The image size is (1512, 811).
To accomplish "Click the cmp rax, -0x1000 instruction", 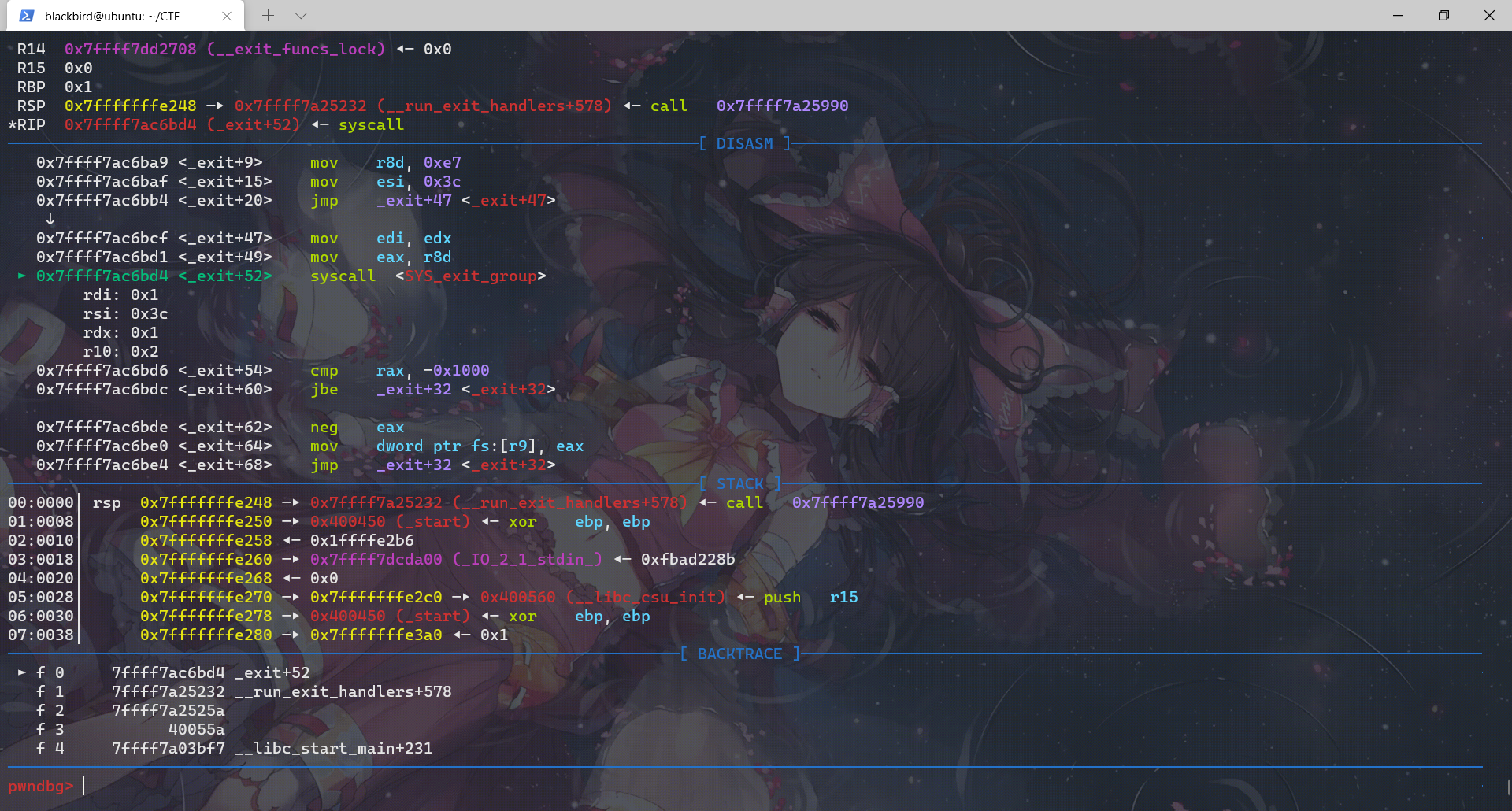I will point(400,370).
